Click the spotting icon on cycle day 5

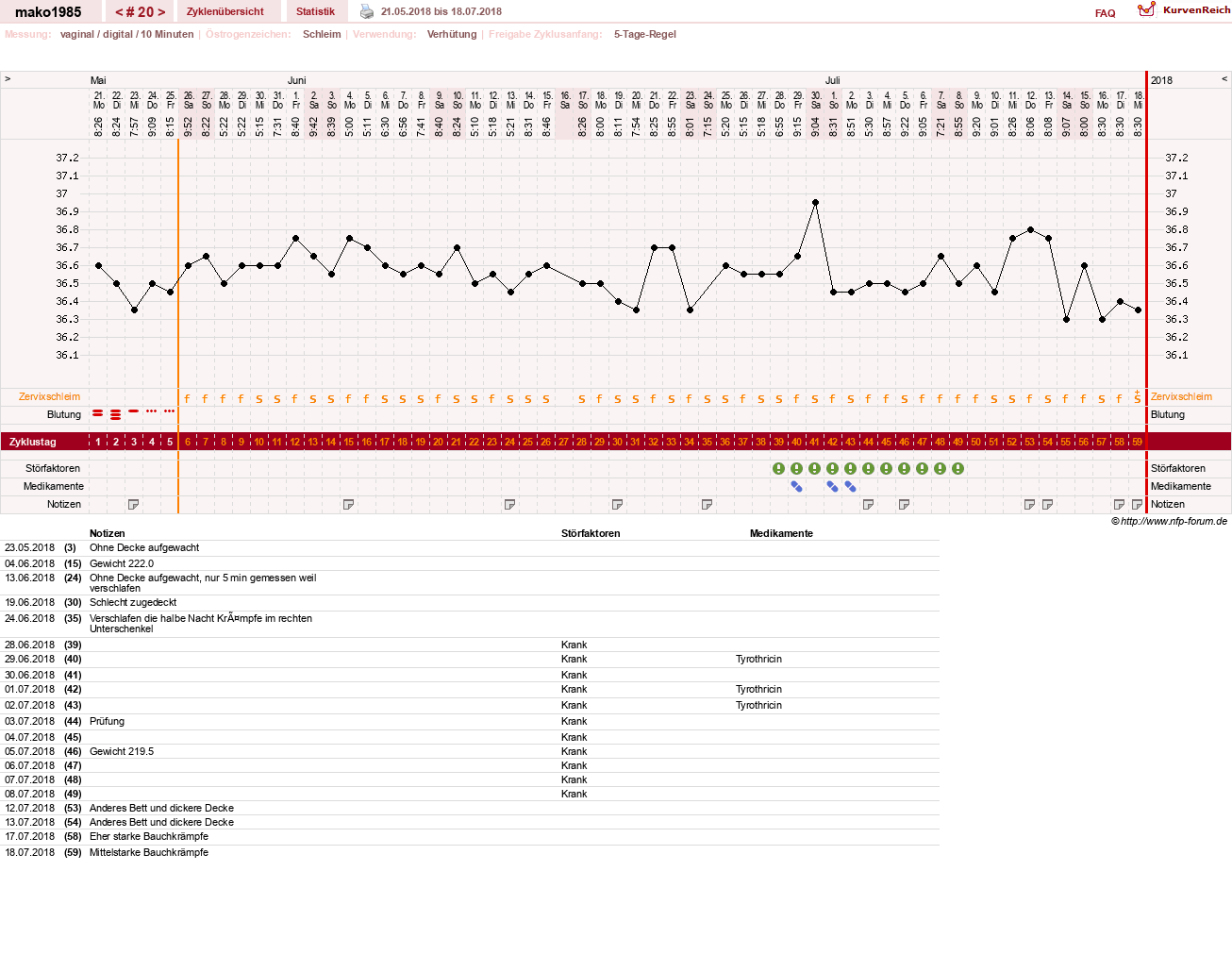coord(170,411)
